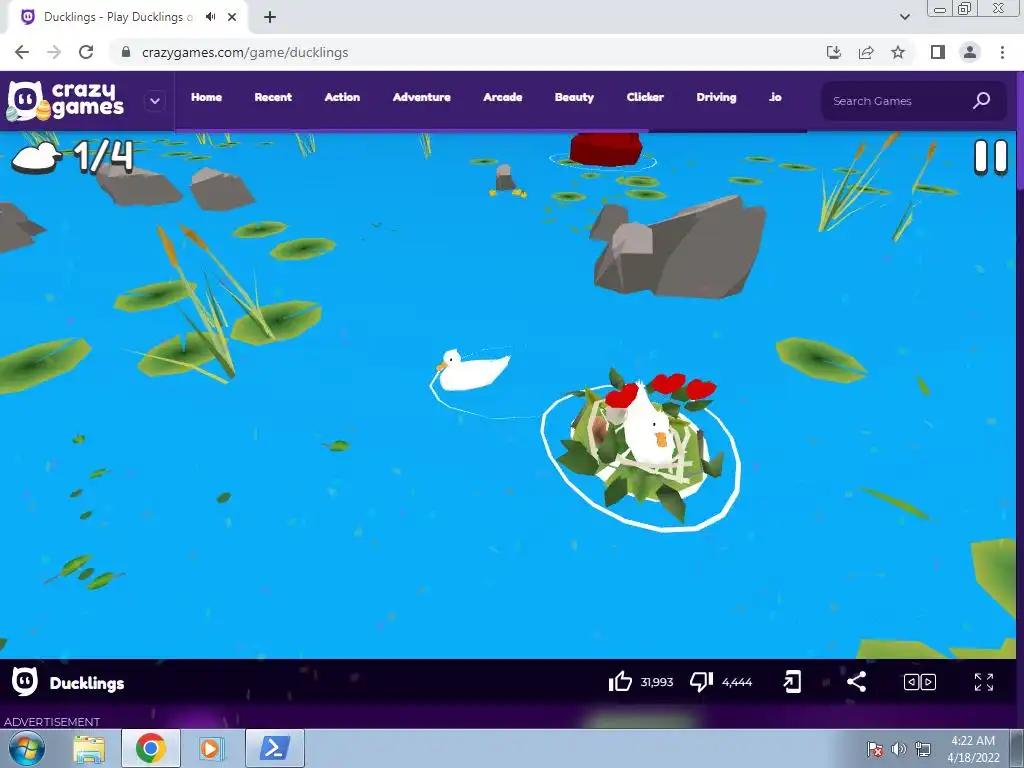Open the Driving category
This screenshot has height=768, width=1024.
716,97
